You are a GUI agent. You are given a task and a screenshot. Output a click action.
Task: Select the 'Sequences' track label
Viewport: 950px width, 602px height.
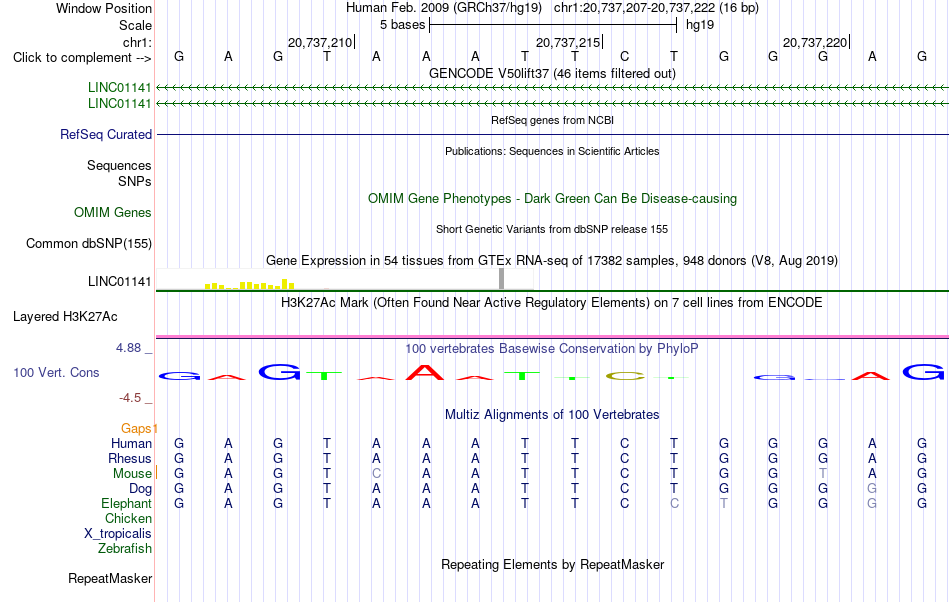pos(119,165)
